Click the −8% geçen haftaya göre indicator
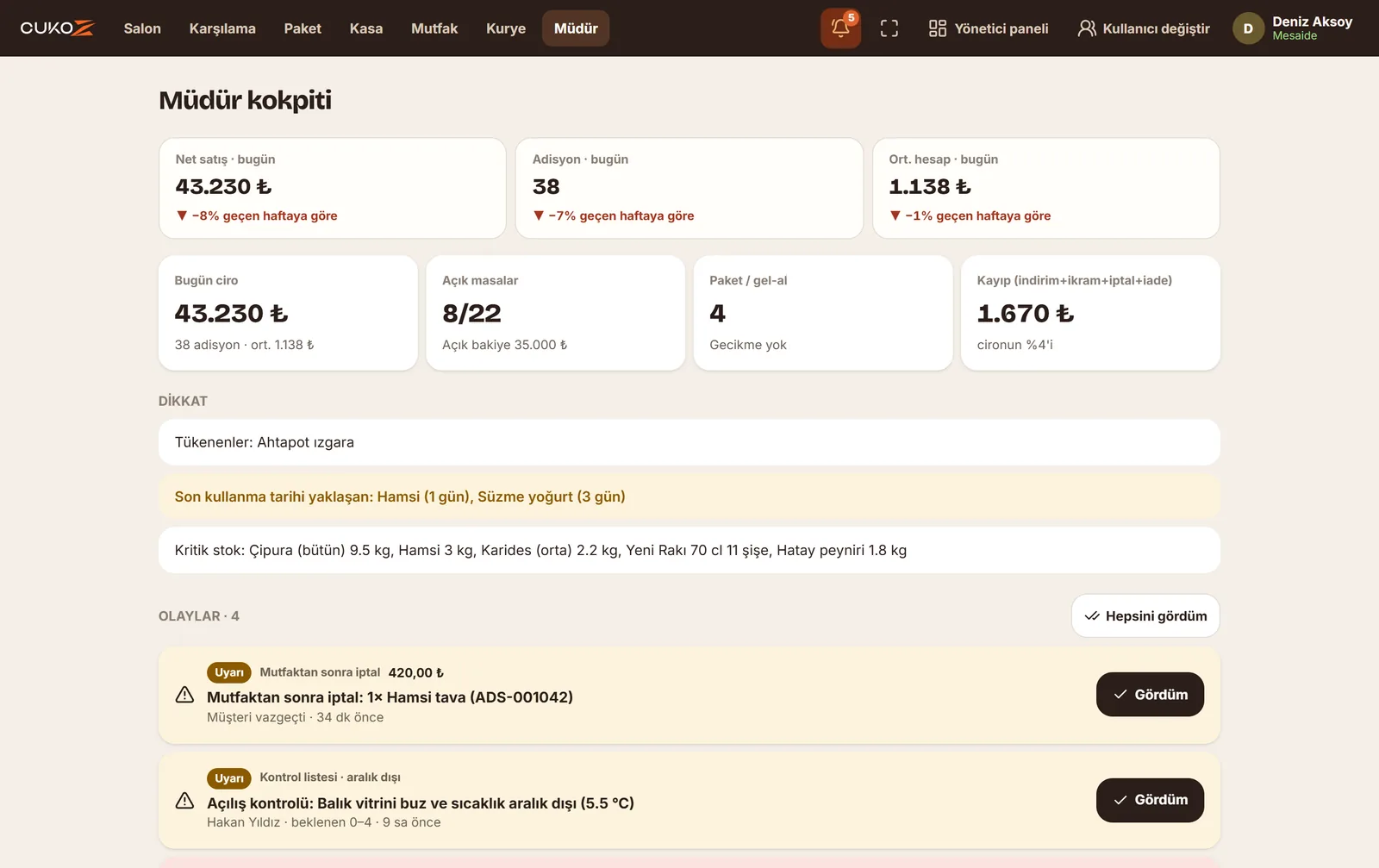The width and height of the screenshot is (1379, 868). tap(257, 215)
